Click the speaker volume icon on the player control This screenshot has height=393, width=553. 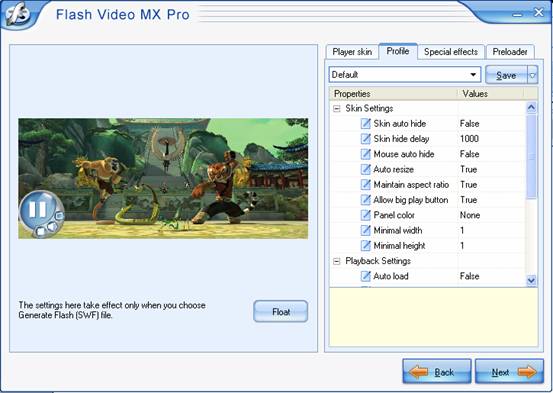point(52,226)
